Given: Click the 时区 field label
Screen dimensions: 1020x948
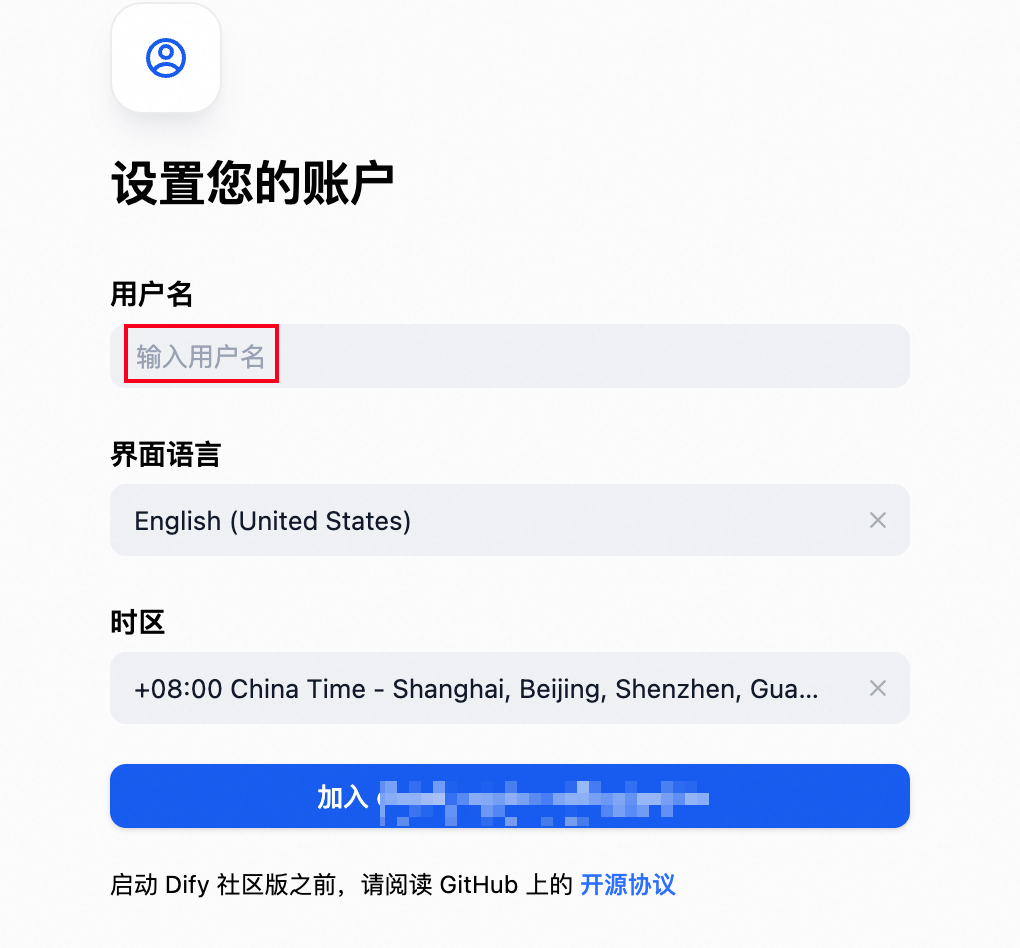Looking at the screenshot, I should pos(137,622).
